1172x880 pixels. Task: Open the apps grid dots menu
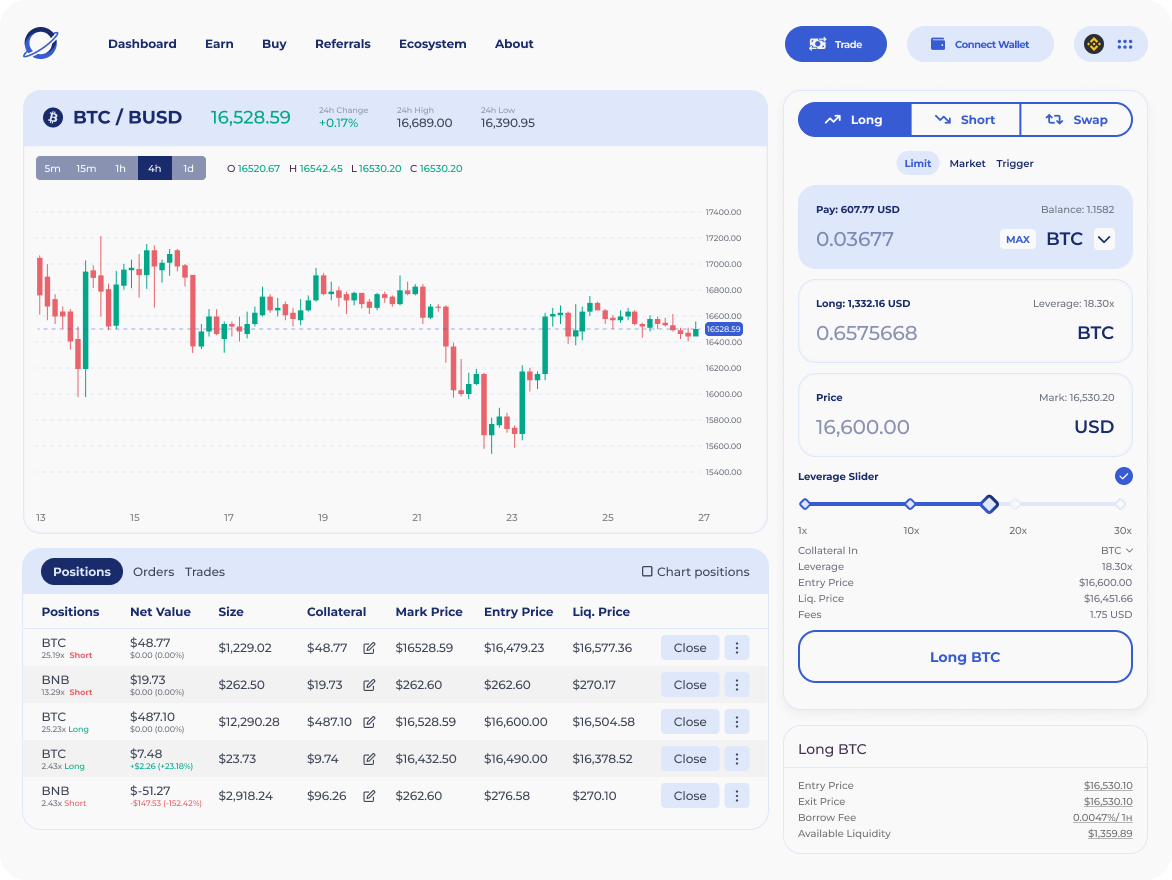coord(1125,44)
